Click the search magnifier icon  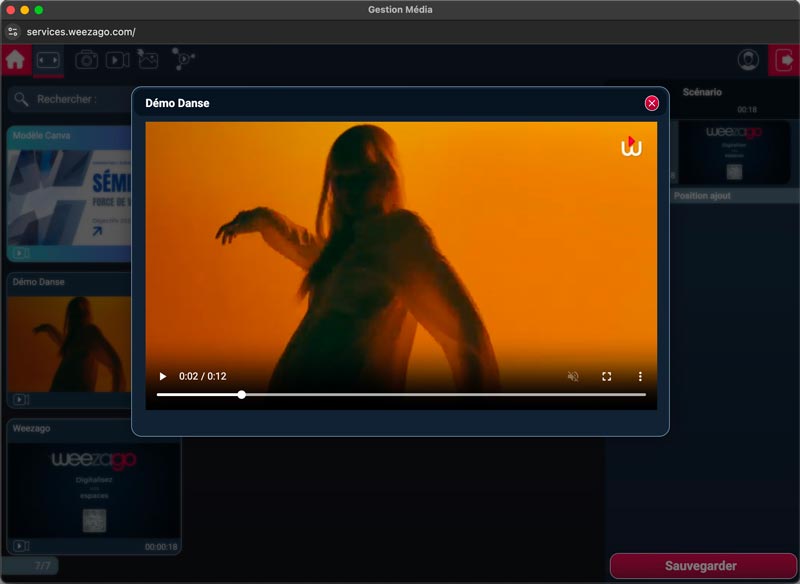pos(21,99)
